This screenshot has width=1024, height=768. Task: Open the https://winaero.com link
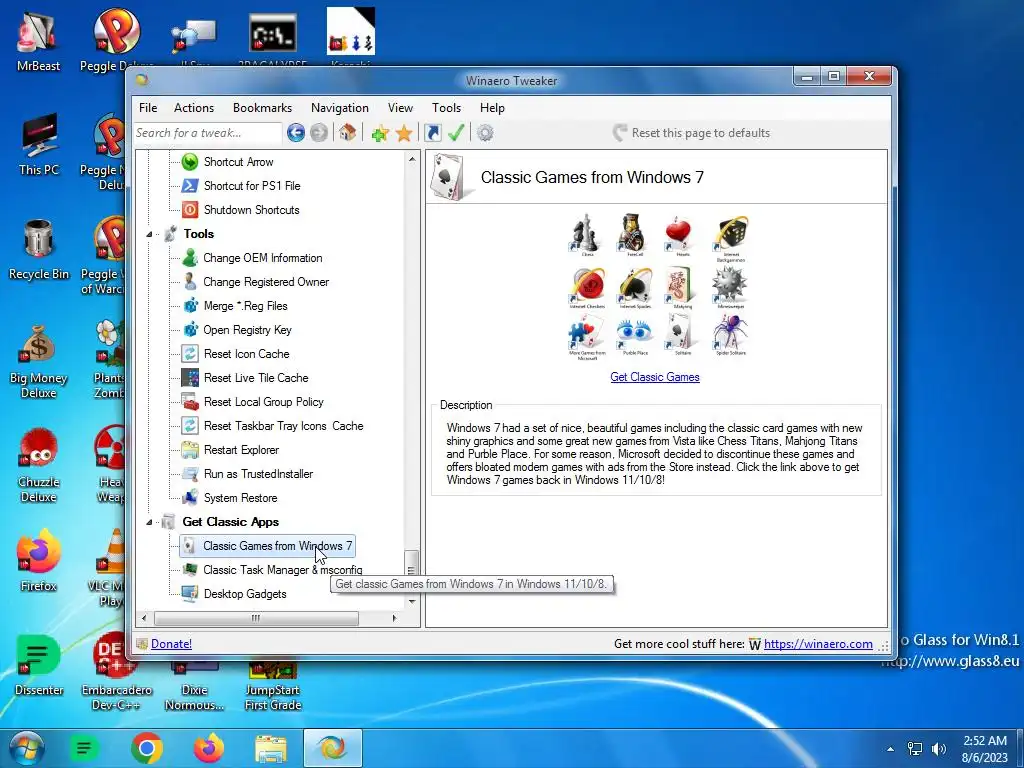[x=818, y=644]
